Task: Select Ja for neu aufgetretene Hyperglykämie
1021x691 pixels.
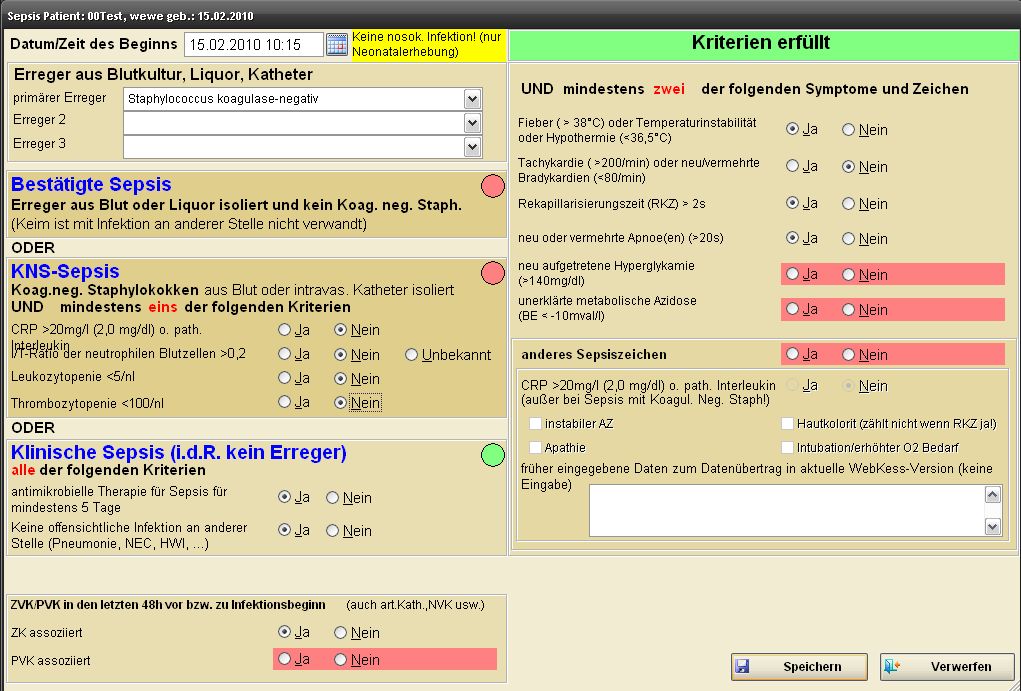Action: coord(793,275)
